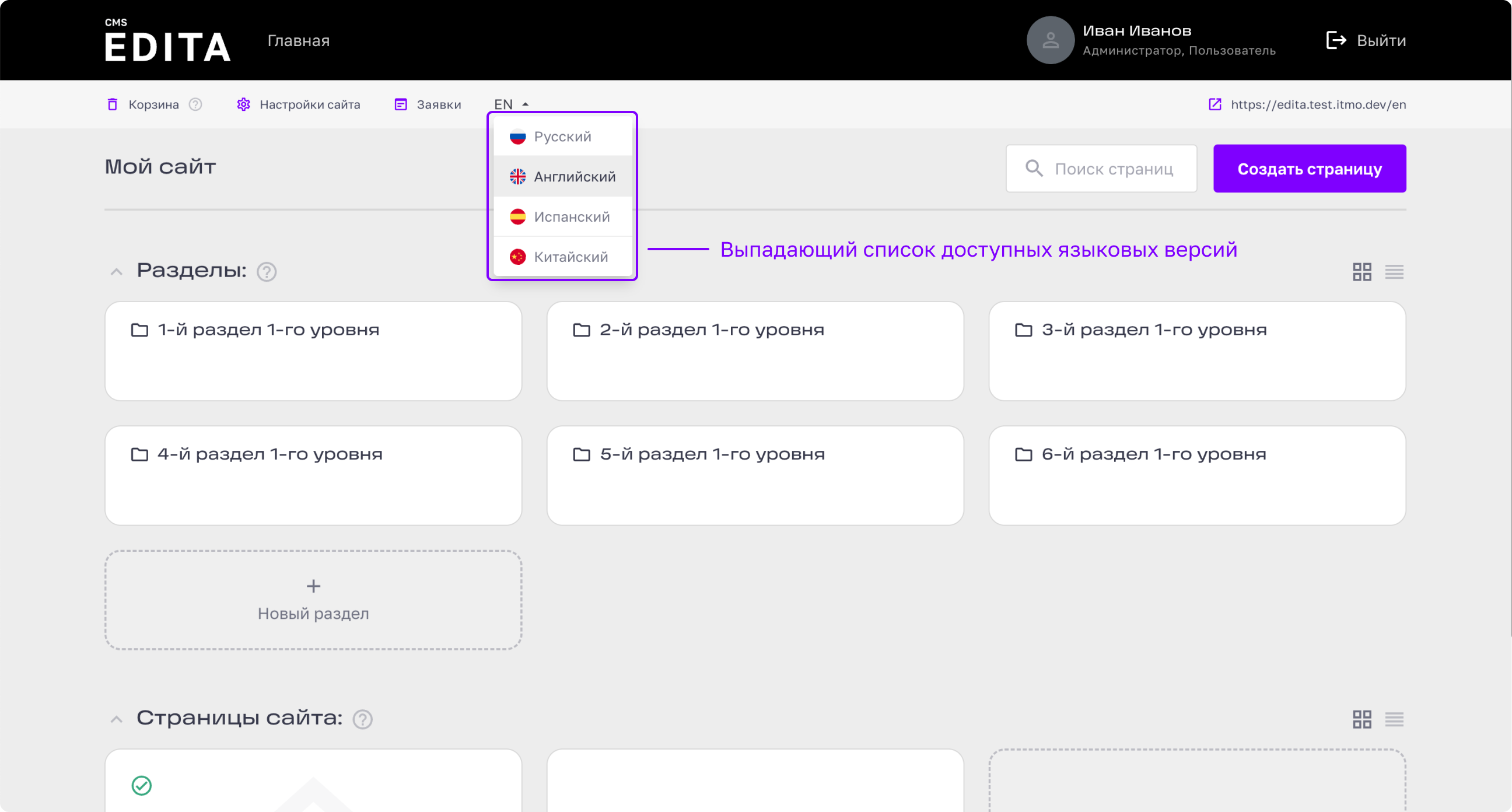Viewport: 1512px width, 812px height.
Task: Click help icon next to Разделы
Action: click(x=267, y=272)
